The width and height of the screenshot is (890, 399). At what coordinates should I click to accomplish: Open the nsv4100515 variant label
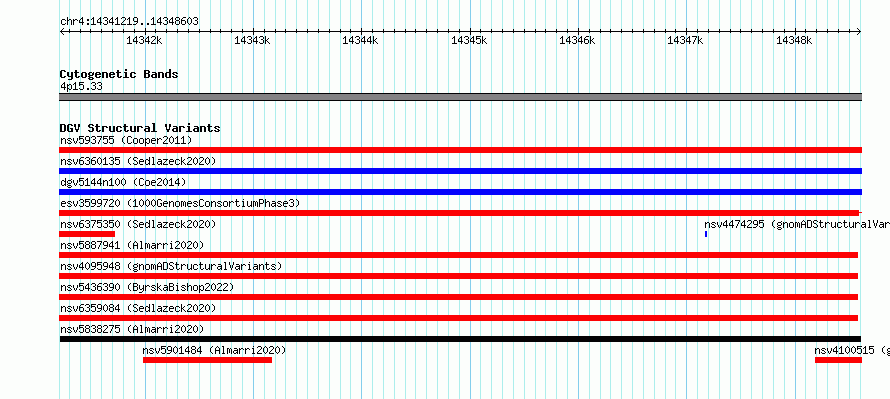coord(852,350)
